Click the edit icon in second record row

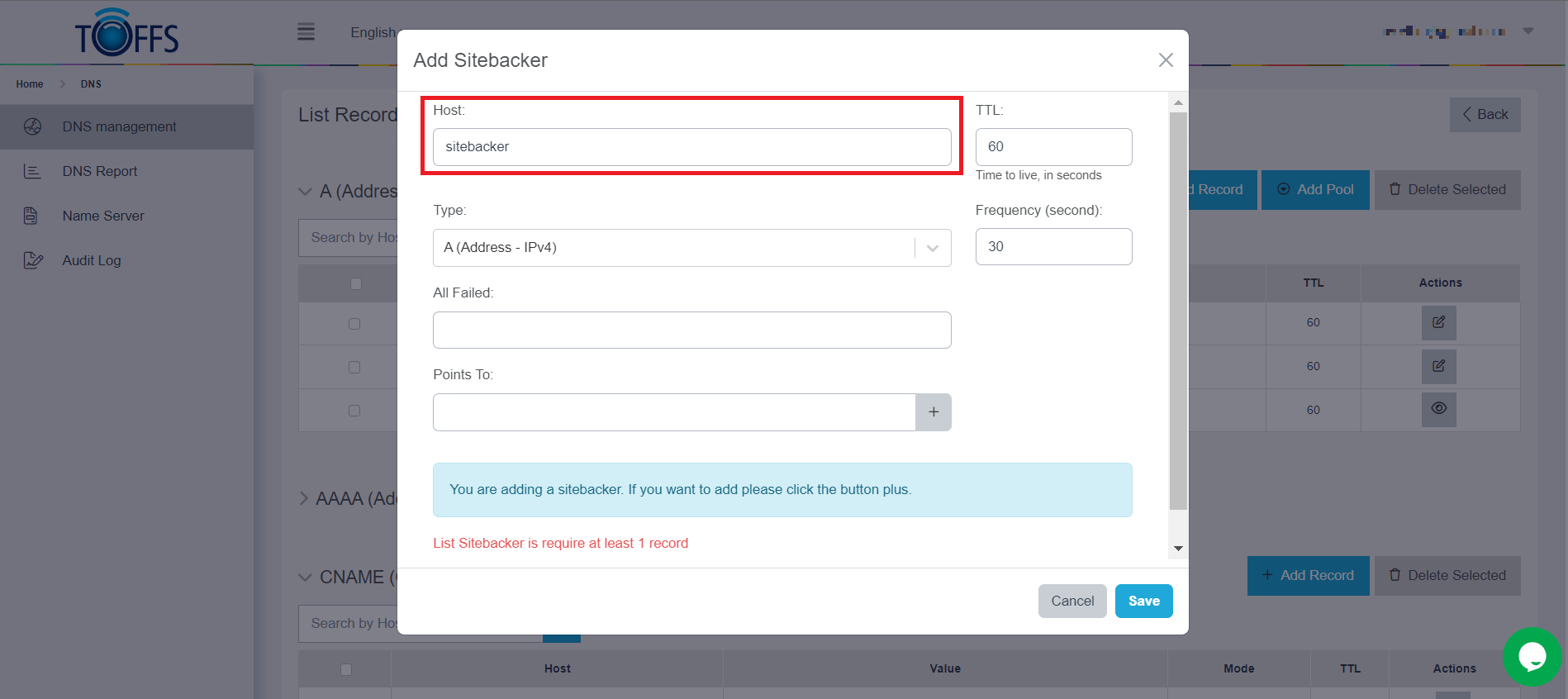pos(1437,366)
